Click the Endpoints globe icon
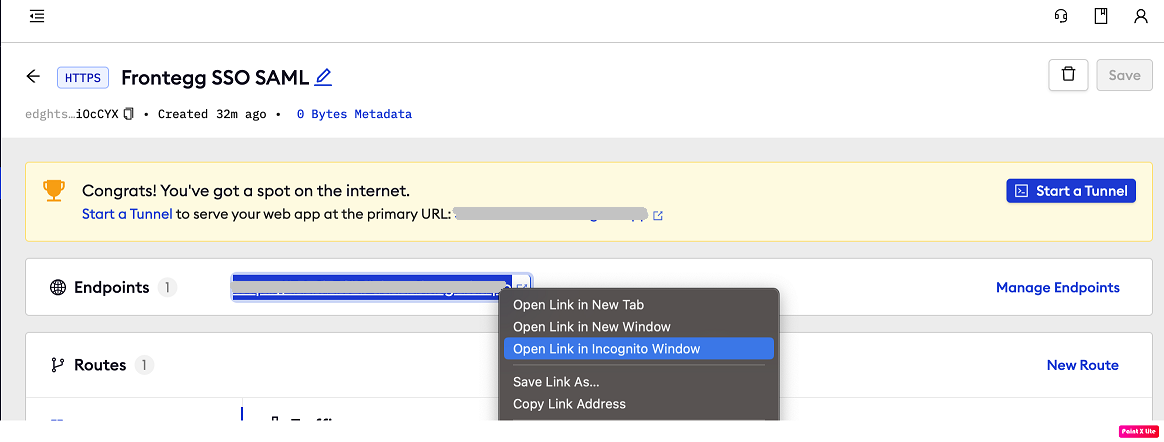Viewport: 1164px width, 442px height. (58, 287)
